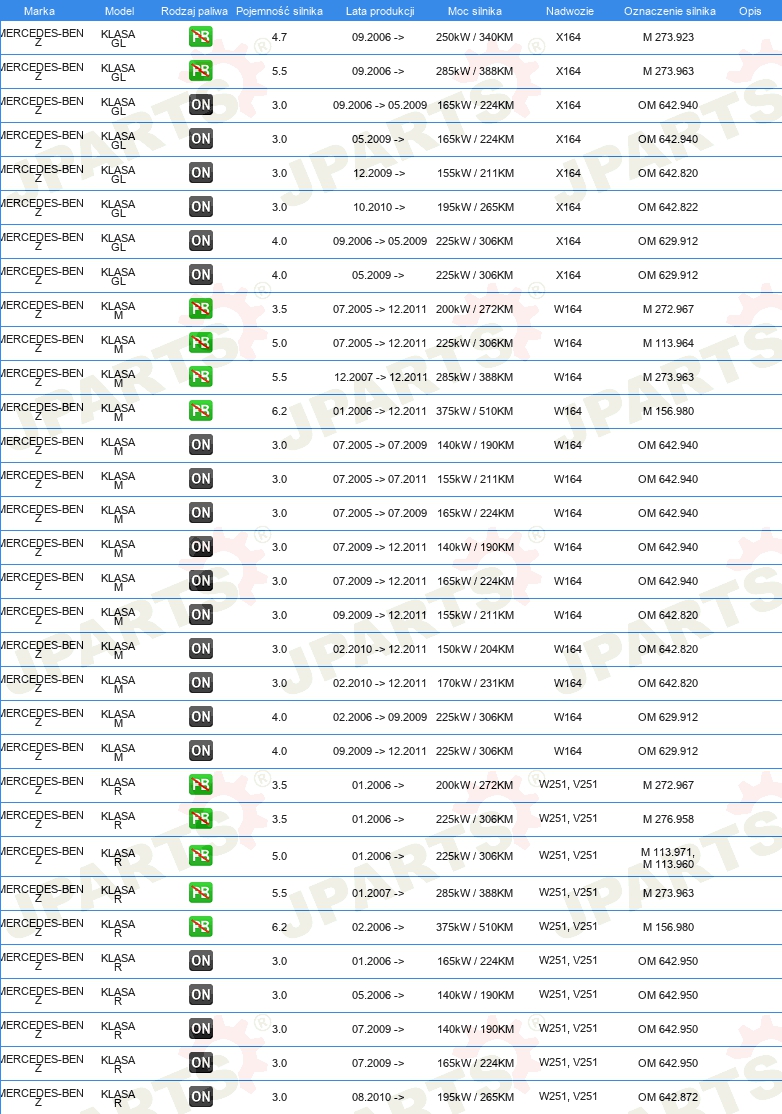
Task: Click the Model column header
Action: pyautogui.click(x=119, y=11)
